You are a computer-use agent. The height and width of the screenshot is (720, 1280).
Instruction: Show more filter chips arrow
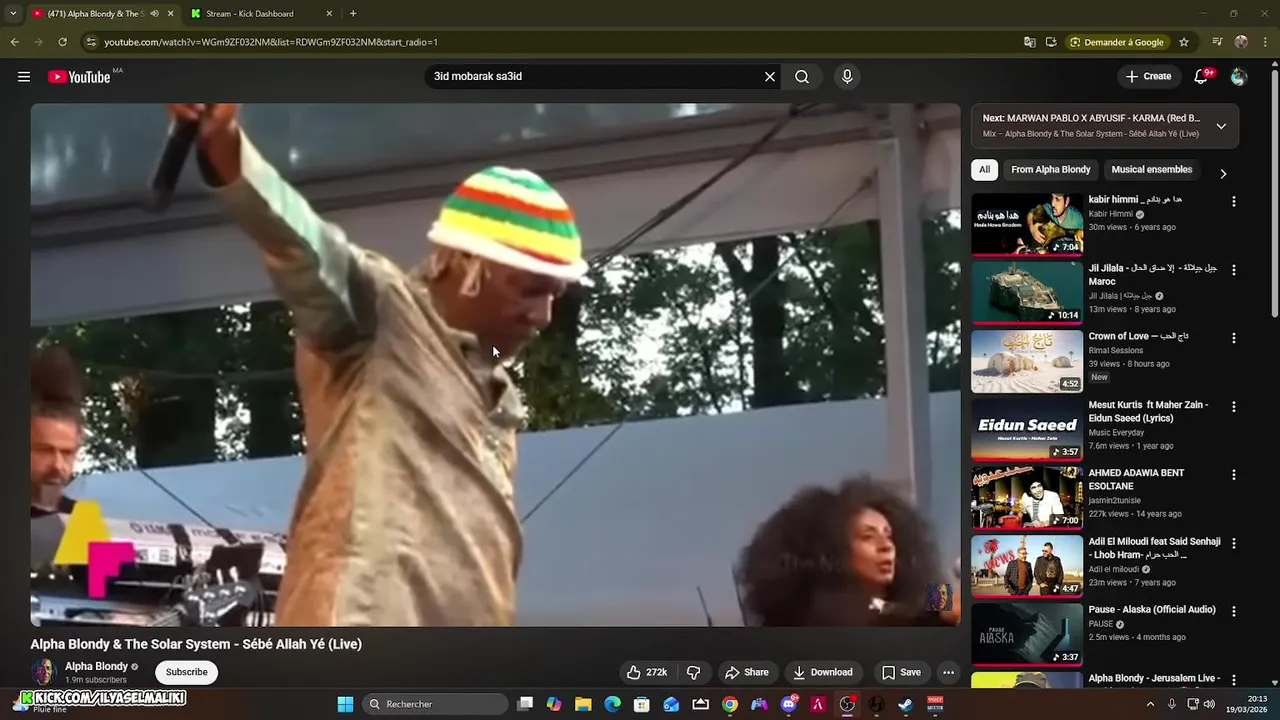[x=1223, y=173]
